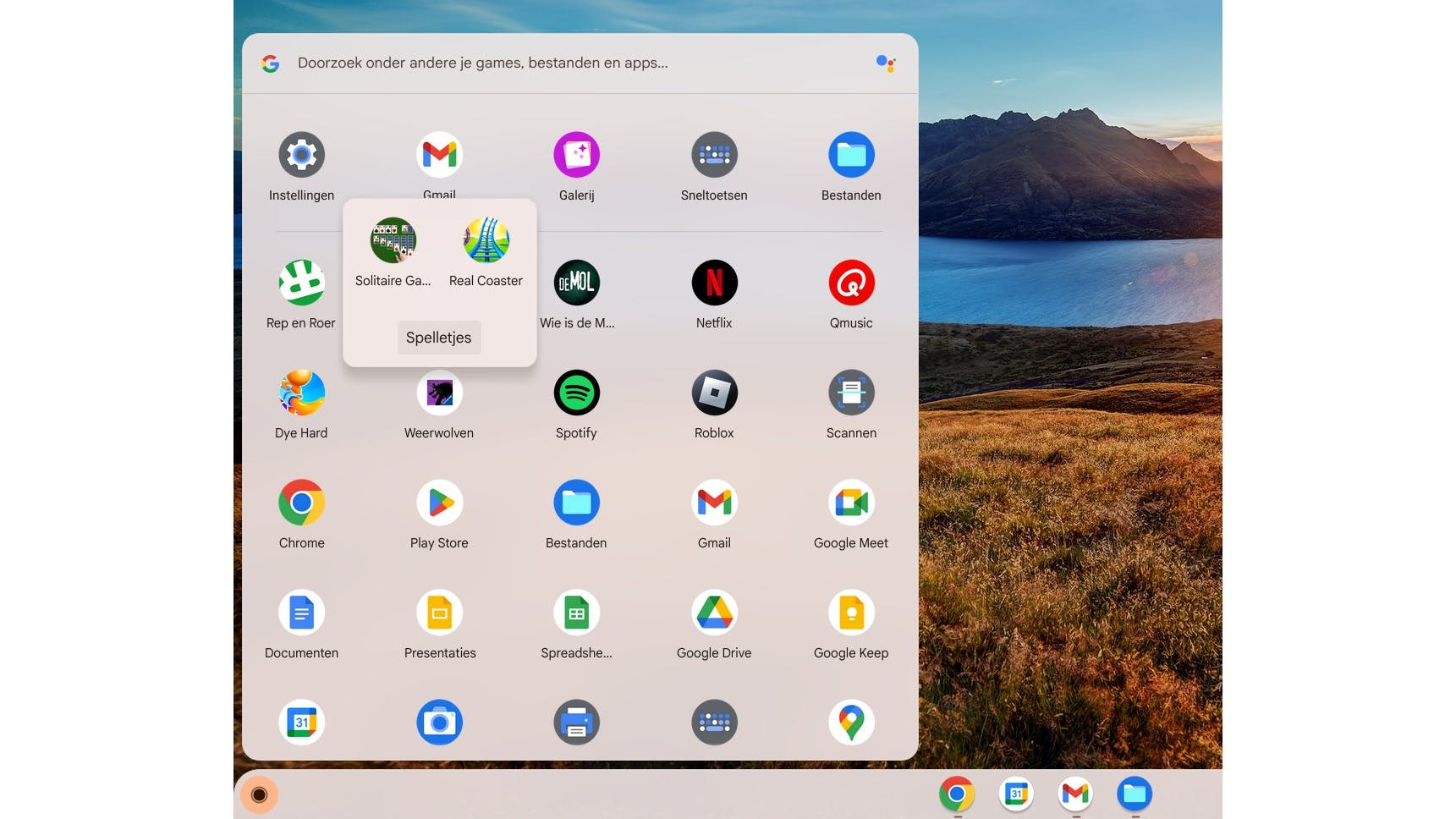Viewport: 1456px width, 819px height.
Task: Launch the Galerij app
Action: click(x=576, y=156)
